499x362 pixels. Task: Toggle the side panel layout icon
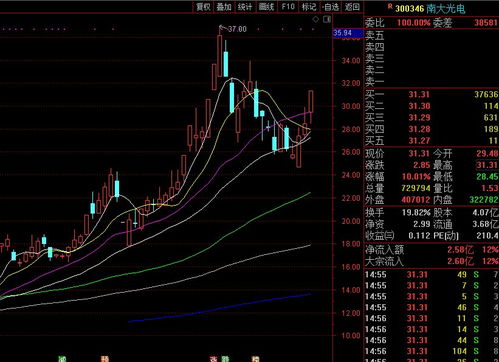[327, 20]
